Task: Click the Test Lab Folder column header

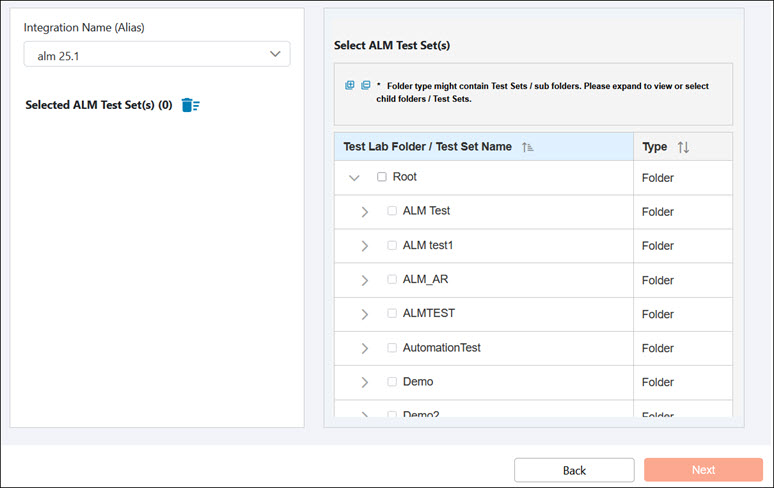Action: [x=427, y=147]
